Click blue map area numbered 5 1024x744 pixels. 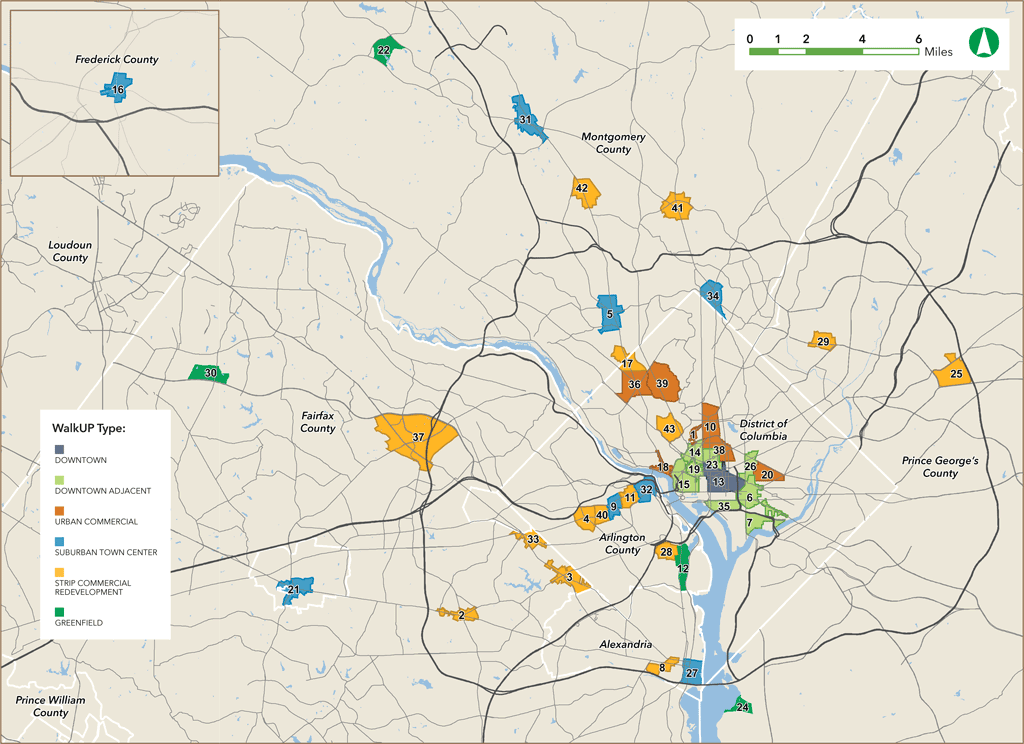pos(610,314)
